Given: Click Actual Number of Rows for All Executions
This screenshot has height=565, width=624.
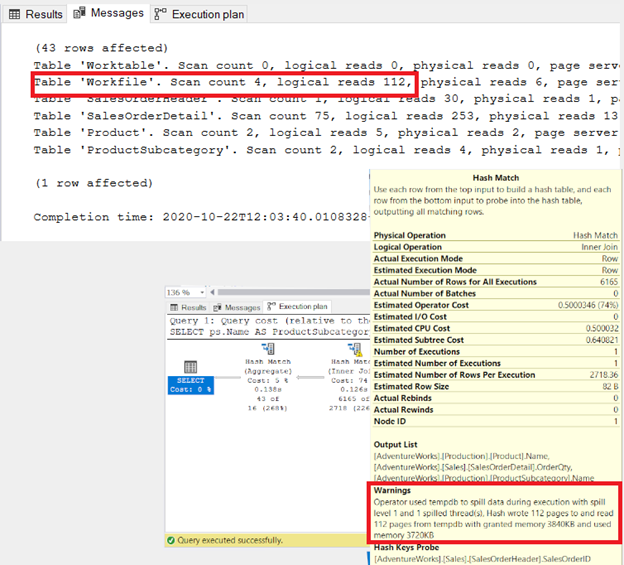Looking at the screenshot, I should pos(495,282).
